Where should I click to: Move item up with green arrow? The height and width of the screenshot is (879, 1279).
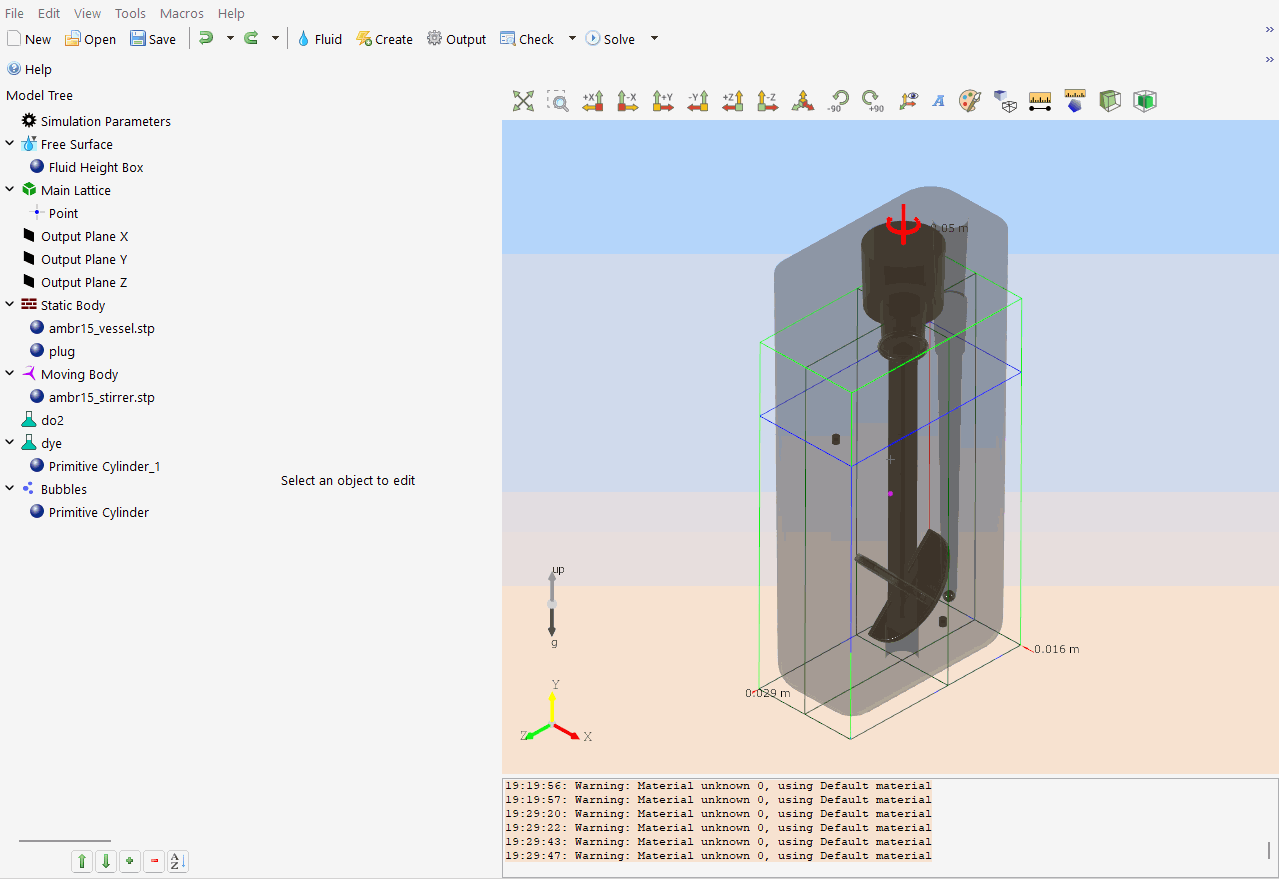[x=82, y=861]
